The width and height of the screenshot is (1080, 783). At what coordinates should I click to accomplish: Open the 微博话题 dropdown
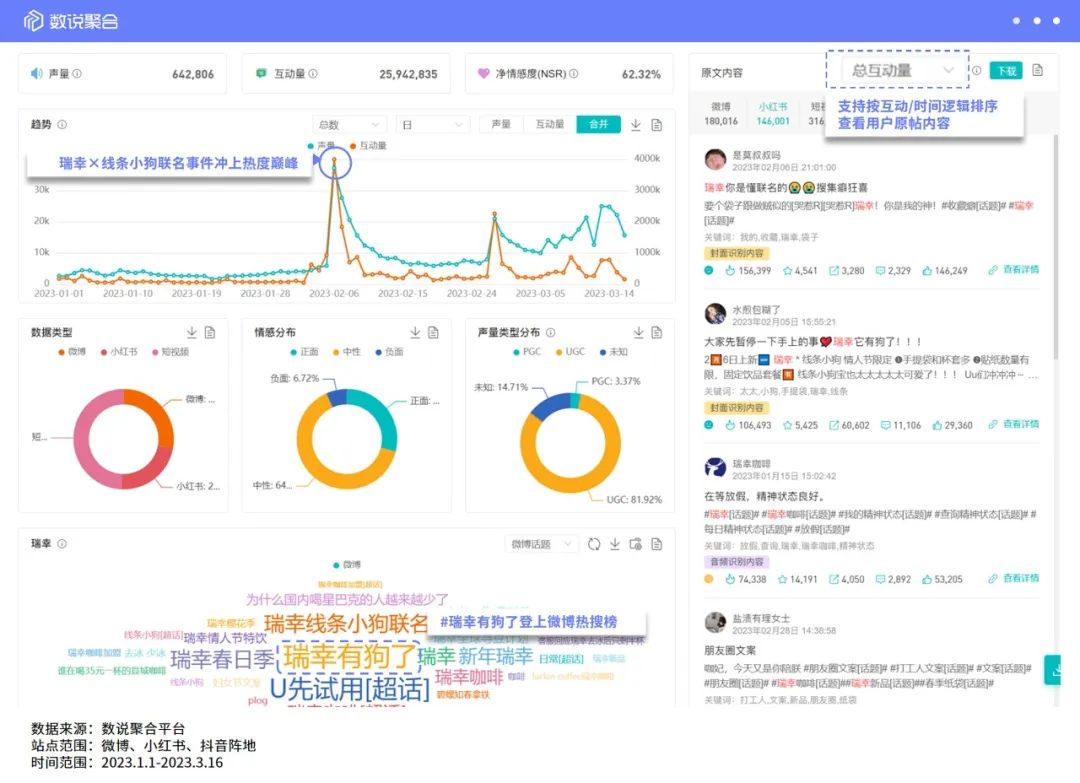click(x=541, y=544)
